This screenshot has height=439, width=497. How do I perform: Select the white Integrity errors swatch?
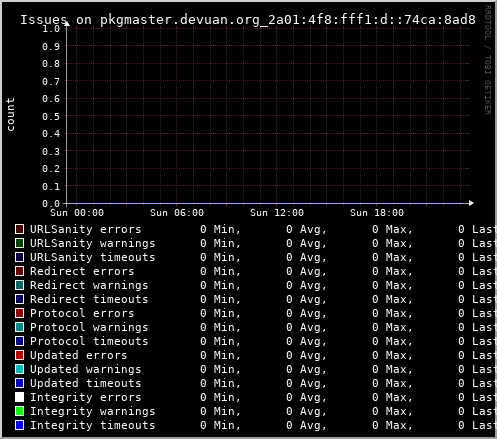pyautogui.click(x=20, y=397)
